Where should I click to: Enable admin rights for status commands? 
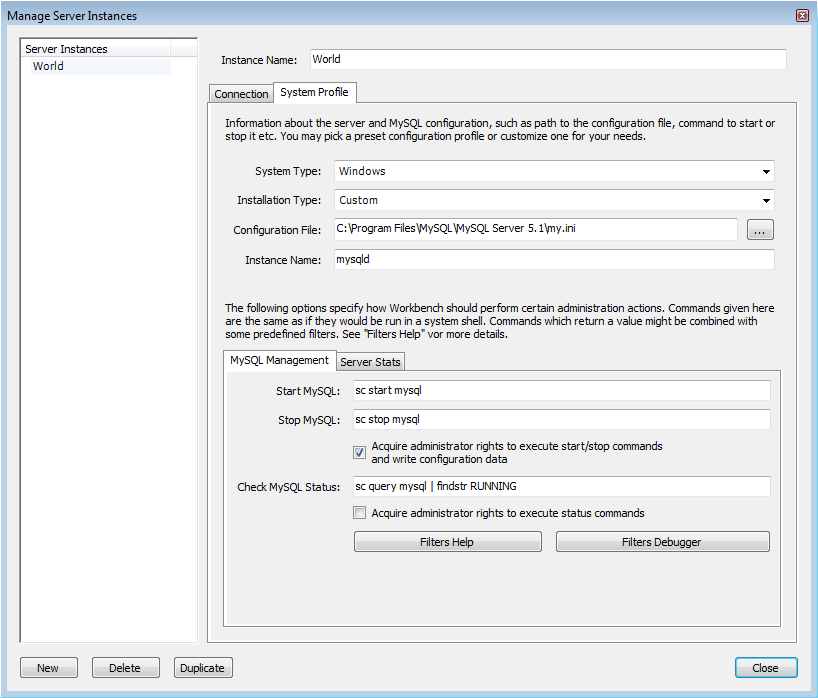point(359,512)
